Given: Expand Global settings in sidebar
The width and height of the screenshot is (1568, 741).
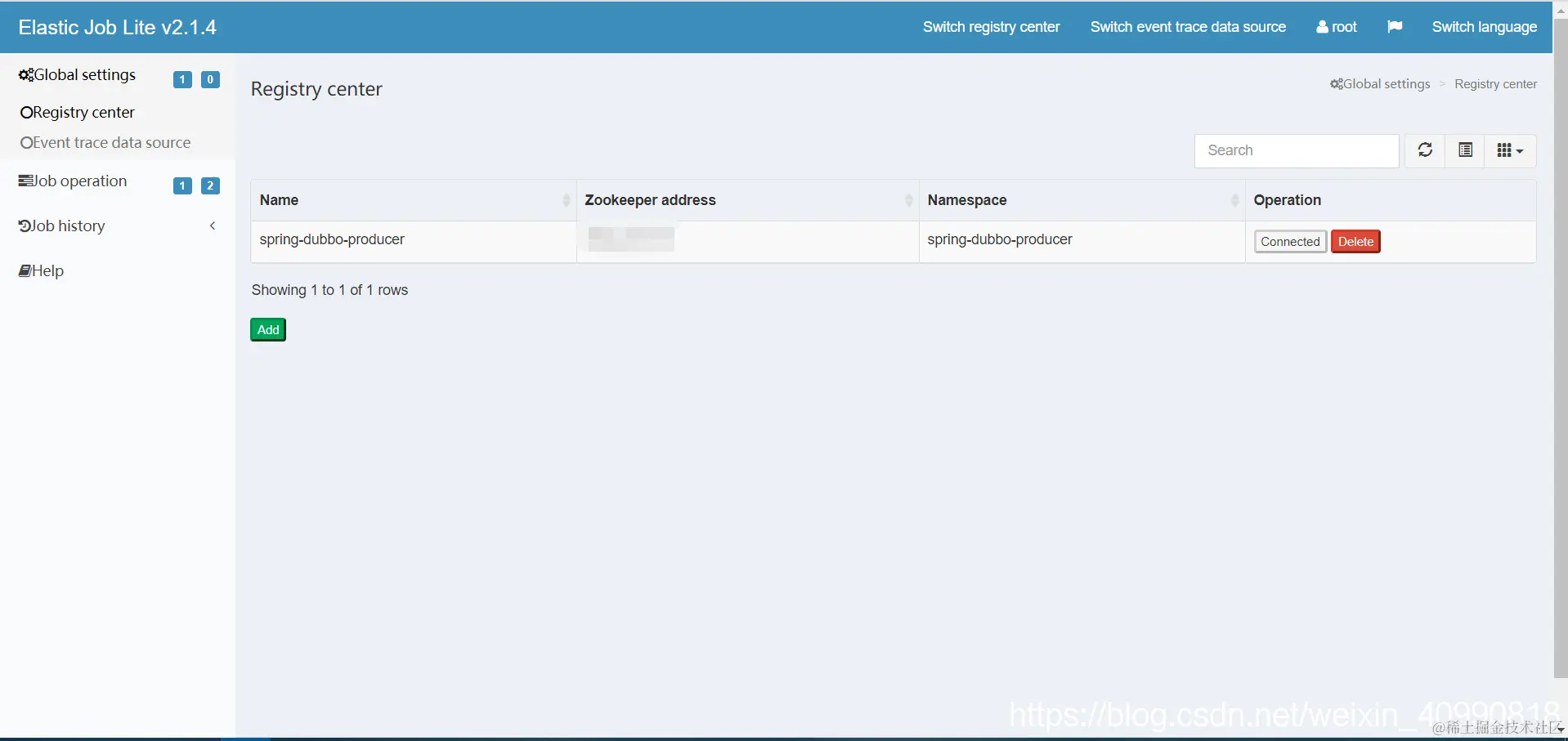Looking at the screenshot, I should (78, 75).
